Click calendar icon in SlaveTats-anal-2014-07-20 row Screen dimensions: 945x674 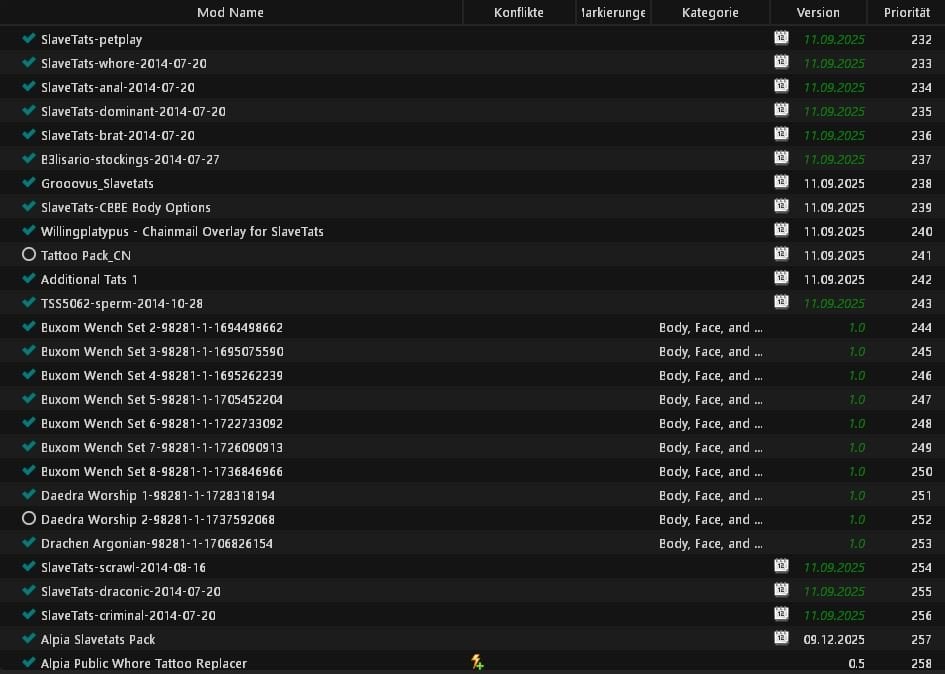781,86
